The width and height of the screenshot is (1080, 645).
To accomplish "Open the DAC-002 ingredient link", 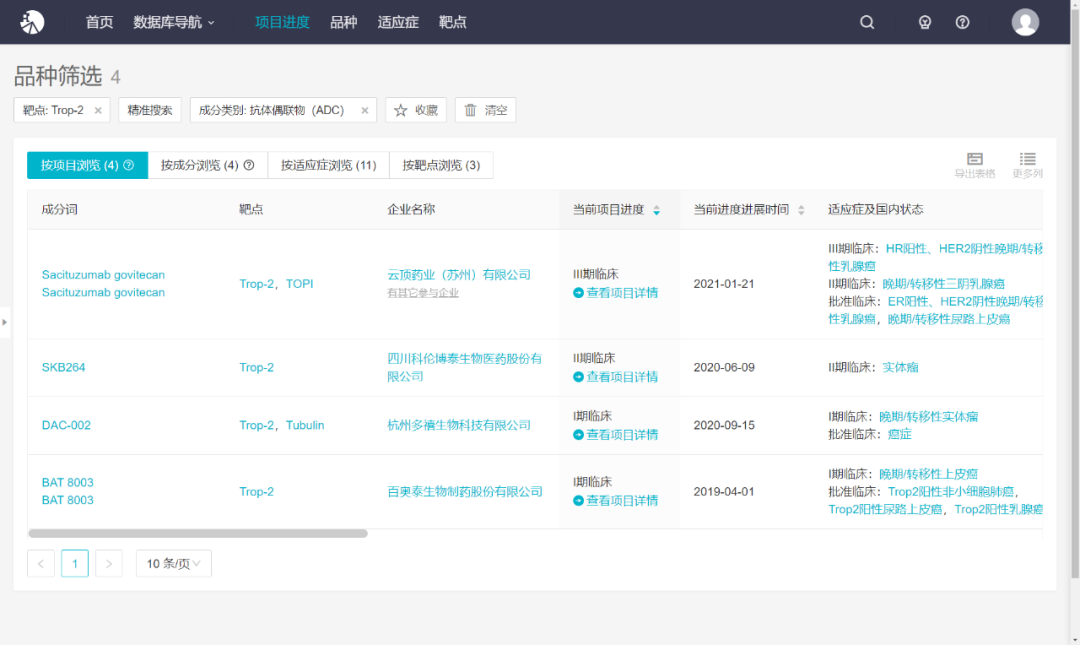I will click(66, 425).
